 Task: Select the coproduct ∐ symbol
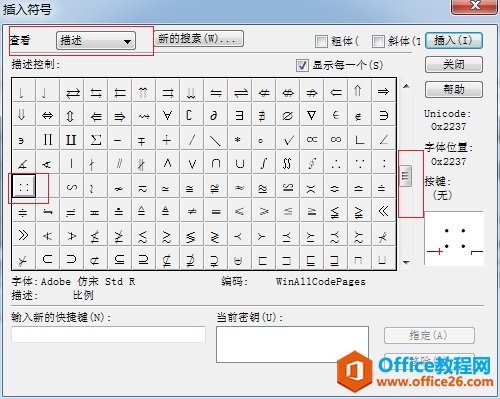pyautogui.click(x=72, y=140)
